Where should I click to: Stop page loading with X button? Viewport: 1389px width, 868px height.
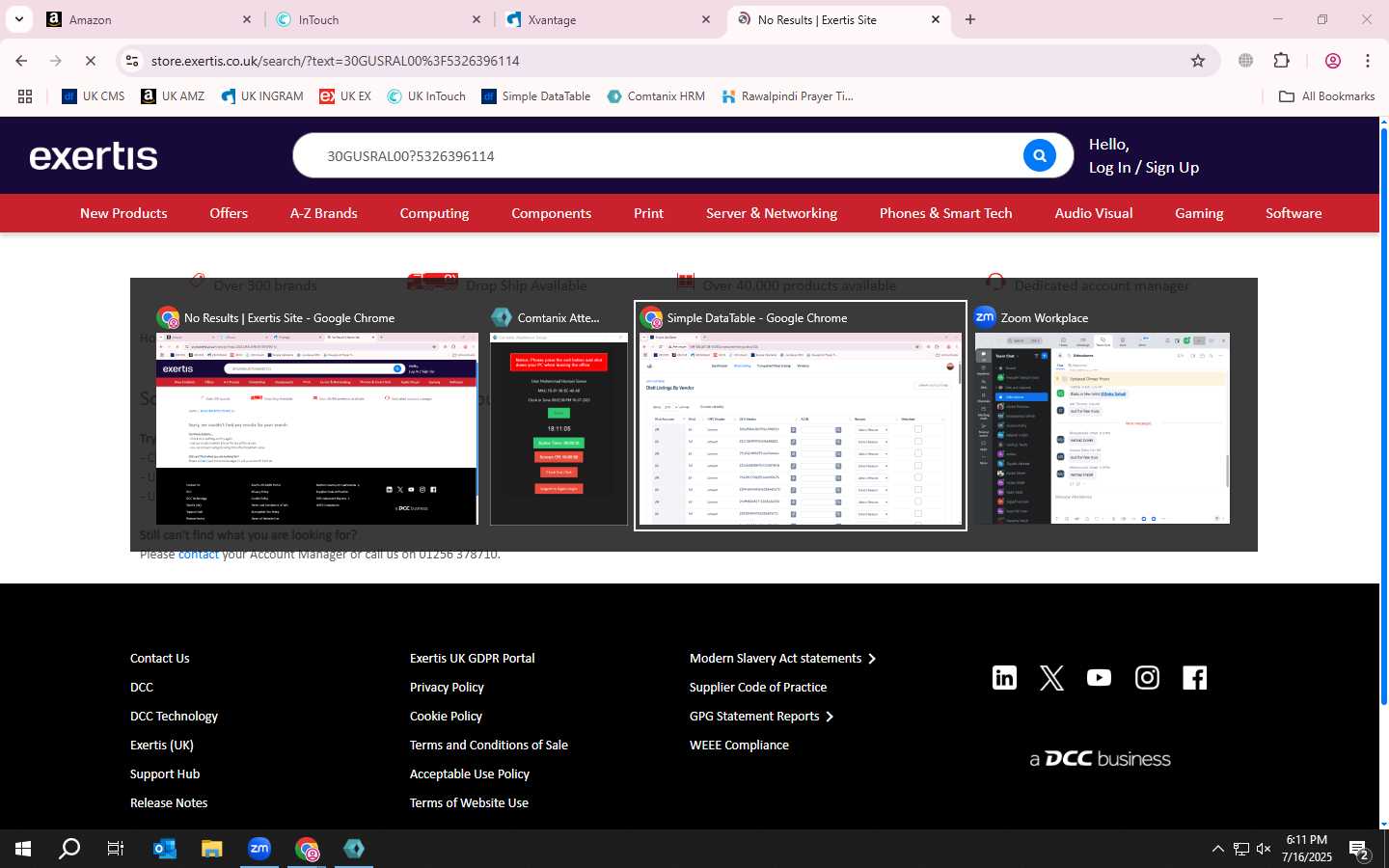click(90, 61)
